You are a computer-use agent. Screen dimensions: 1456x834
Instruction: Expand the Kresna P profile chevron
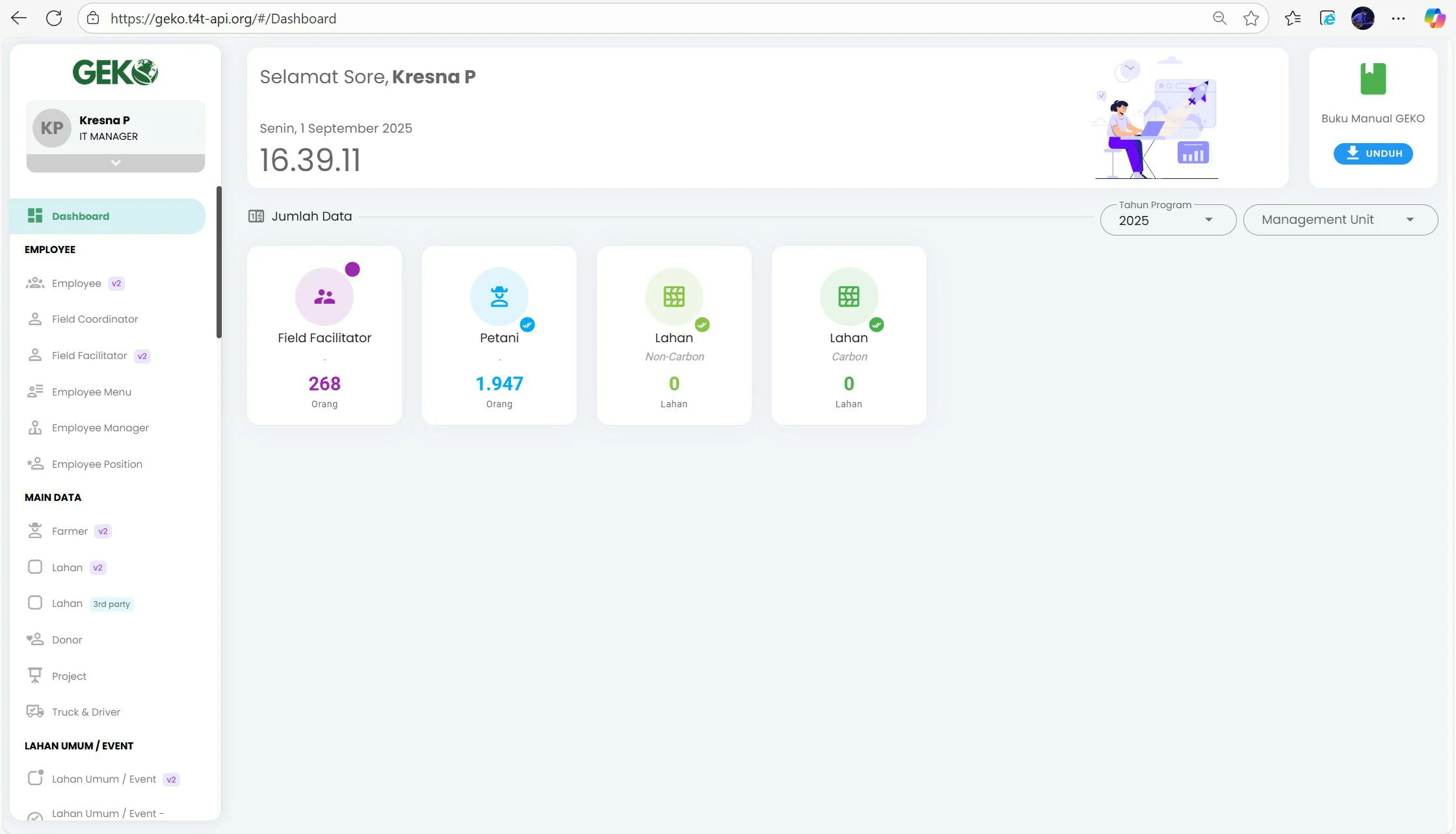click(x=116, y=163)
